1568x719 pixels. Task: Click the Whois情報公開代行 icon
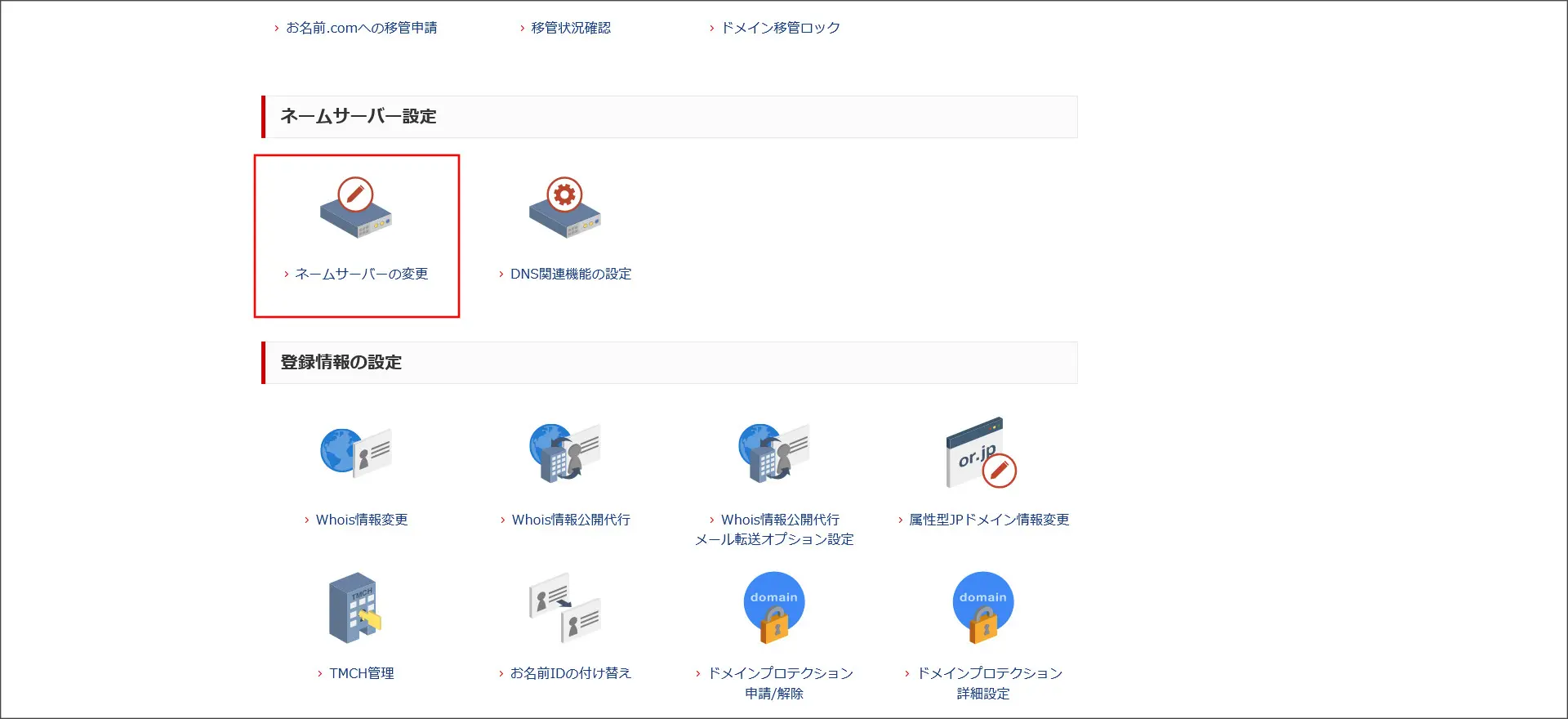point(565,452)
